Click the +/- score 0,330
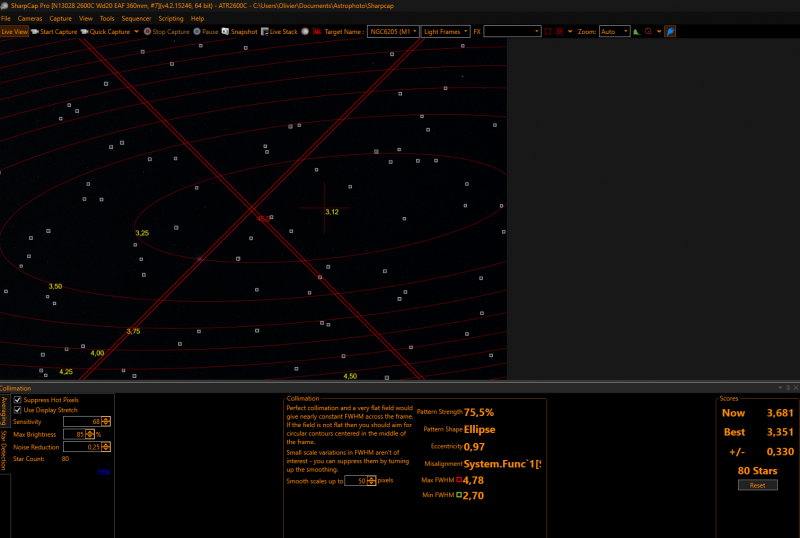The width and height of the screenshot is (800, 538). (780, 451)
